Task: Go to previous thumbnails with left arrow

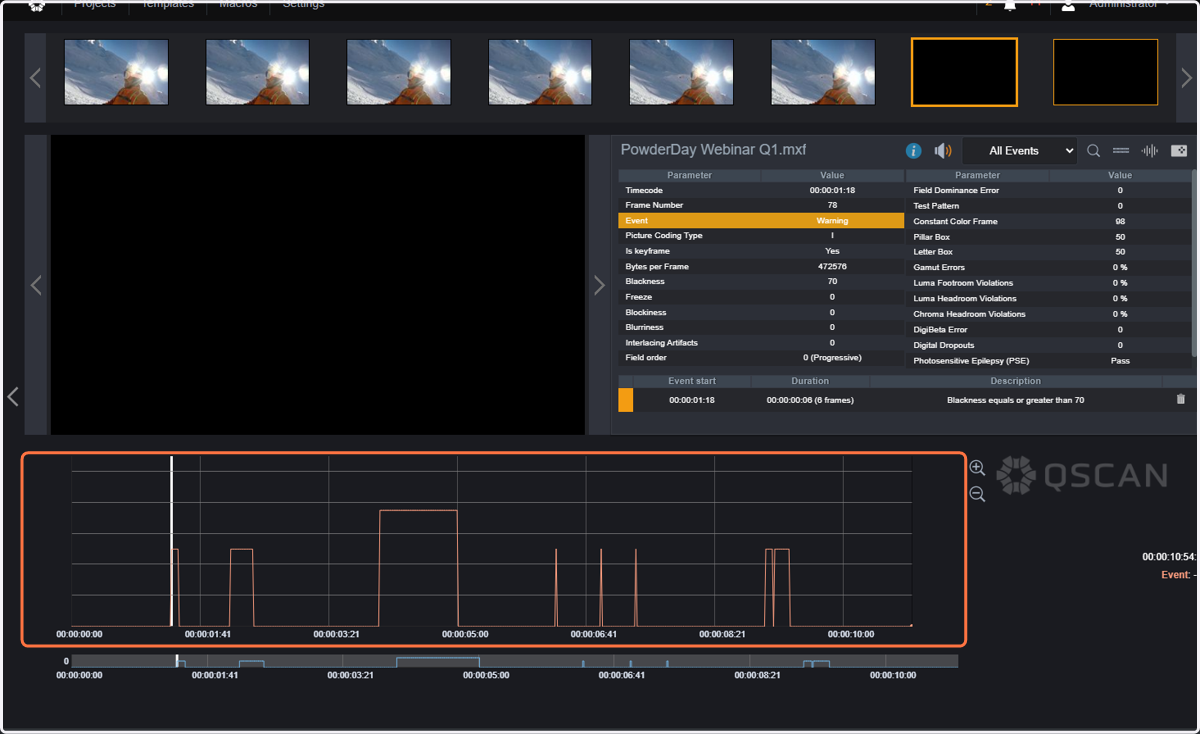Action: click(35, 78)
